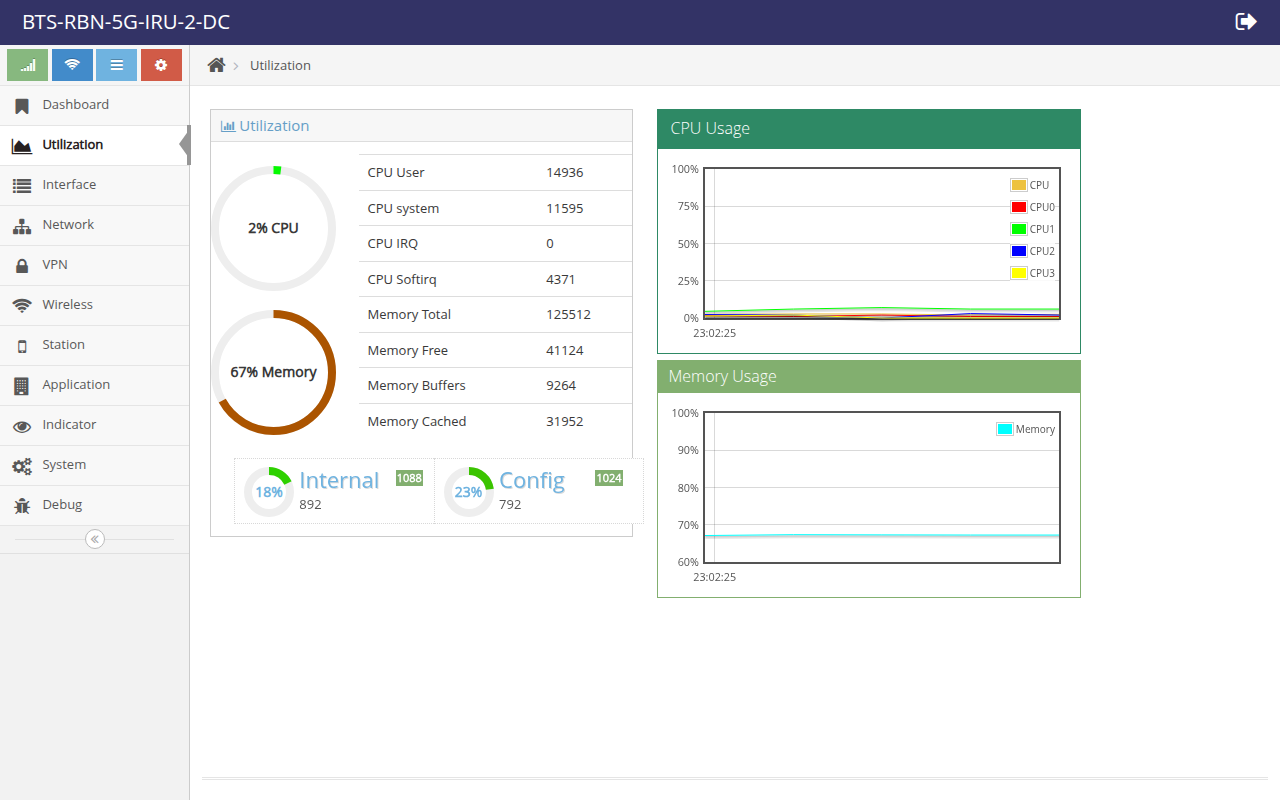Click the Application building icon
The image size is (1280, 800).
coord(22,386)
